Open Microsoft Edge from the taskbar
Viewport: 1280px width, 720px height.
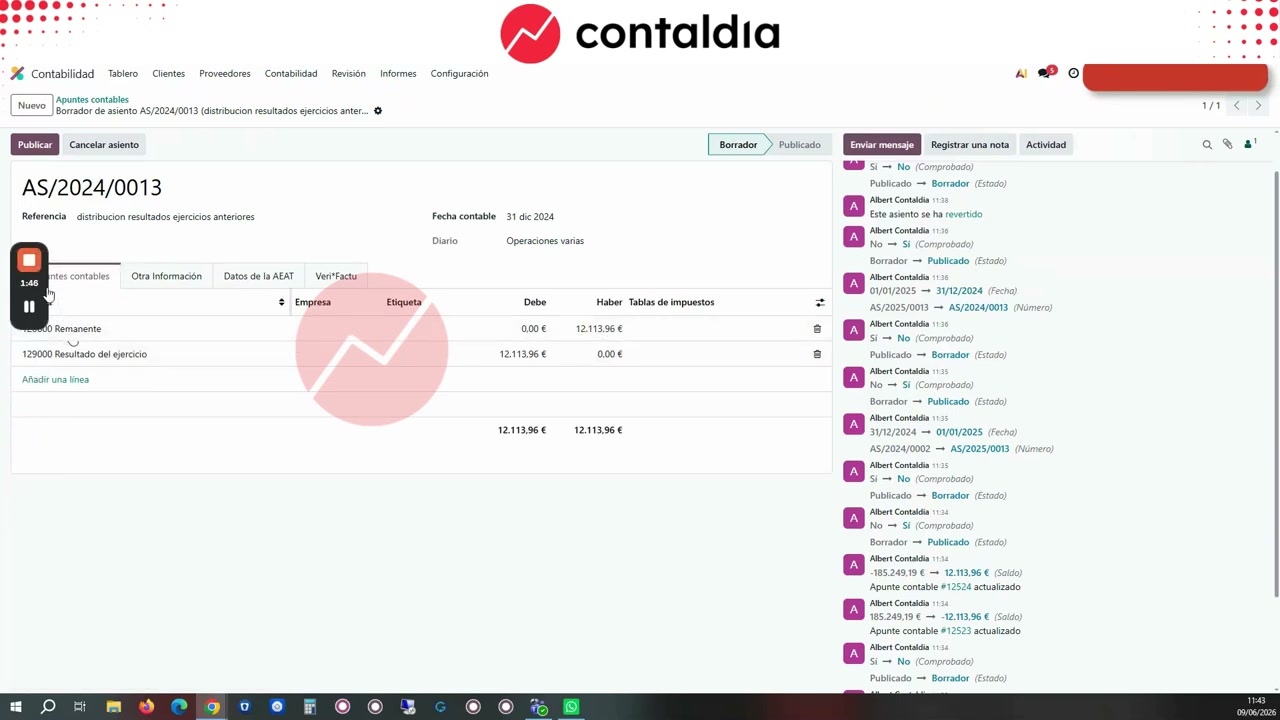pos(179,707)
